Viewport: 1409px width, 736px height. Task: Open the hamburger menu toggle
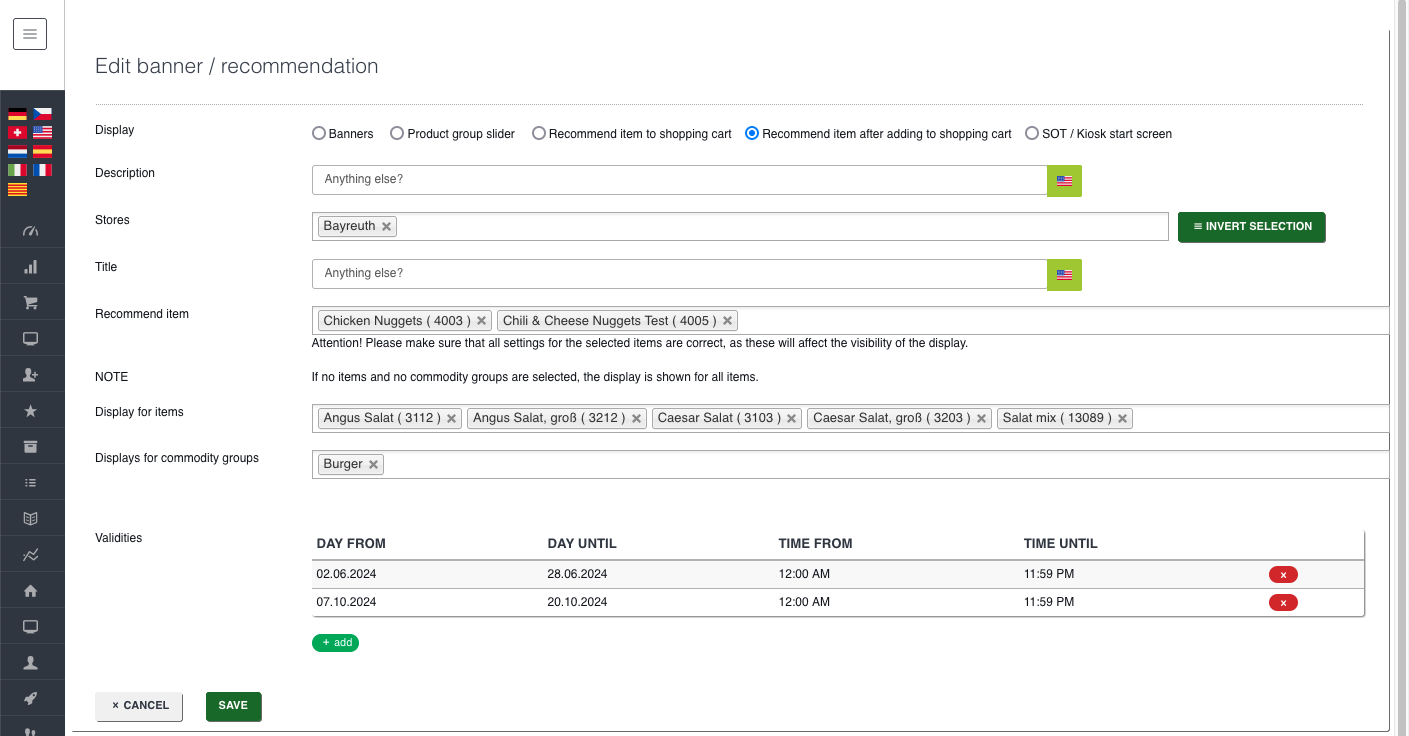pos(30,34)
